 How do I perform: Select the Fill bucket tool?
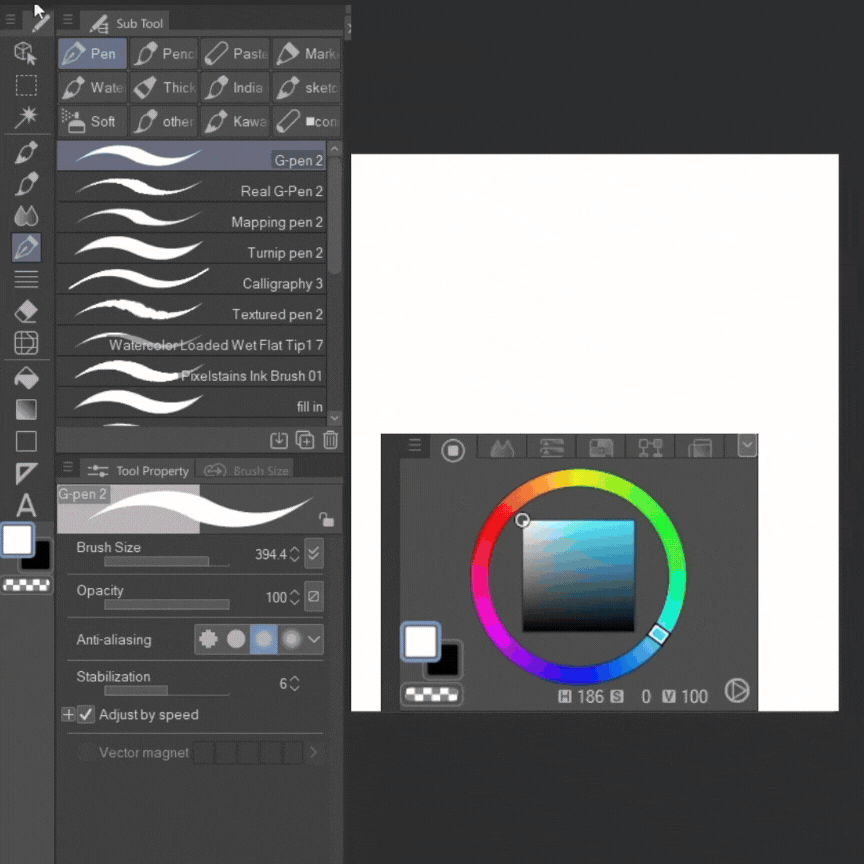(x=26, y=377)
